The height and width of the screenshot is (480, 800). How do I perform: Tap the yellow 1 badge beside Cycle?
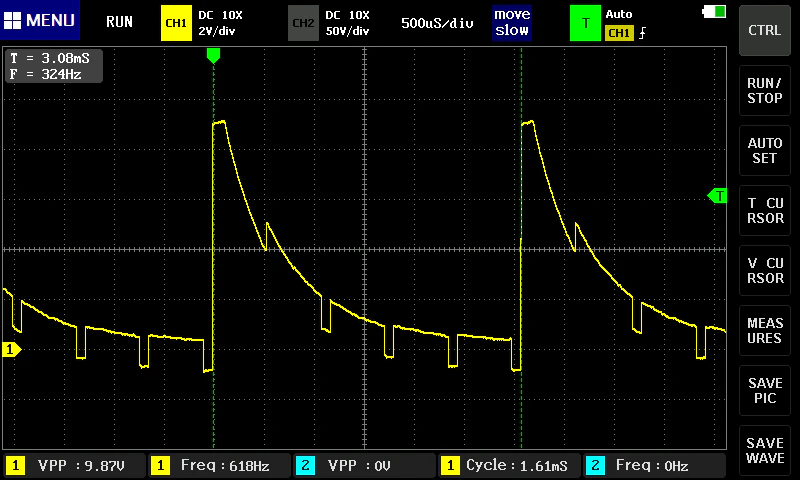450,466
